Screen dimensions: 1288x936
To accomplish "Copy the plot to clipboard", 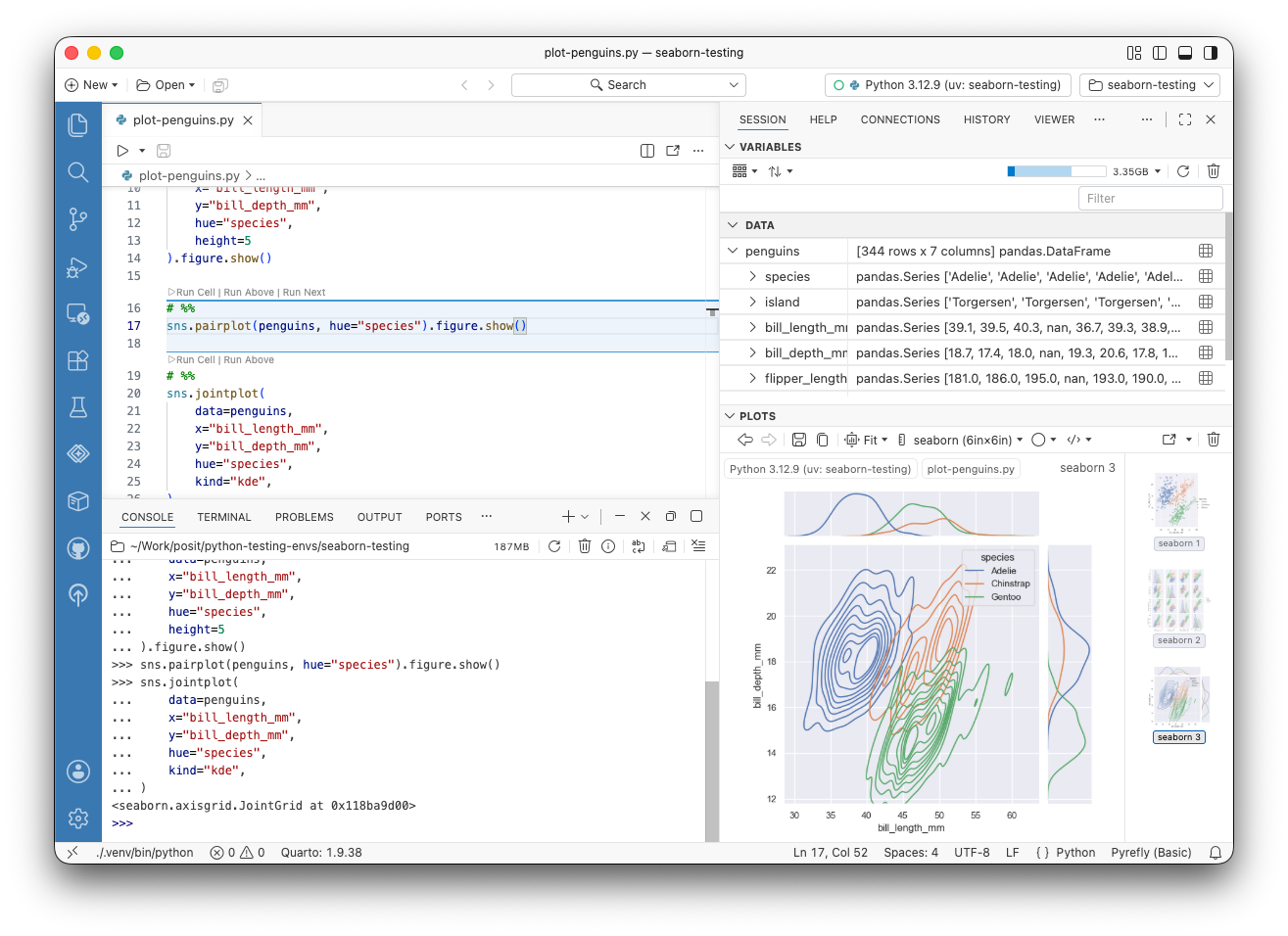I will (x=823, y=440).
